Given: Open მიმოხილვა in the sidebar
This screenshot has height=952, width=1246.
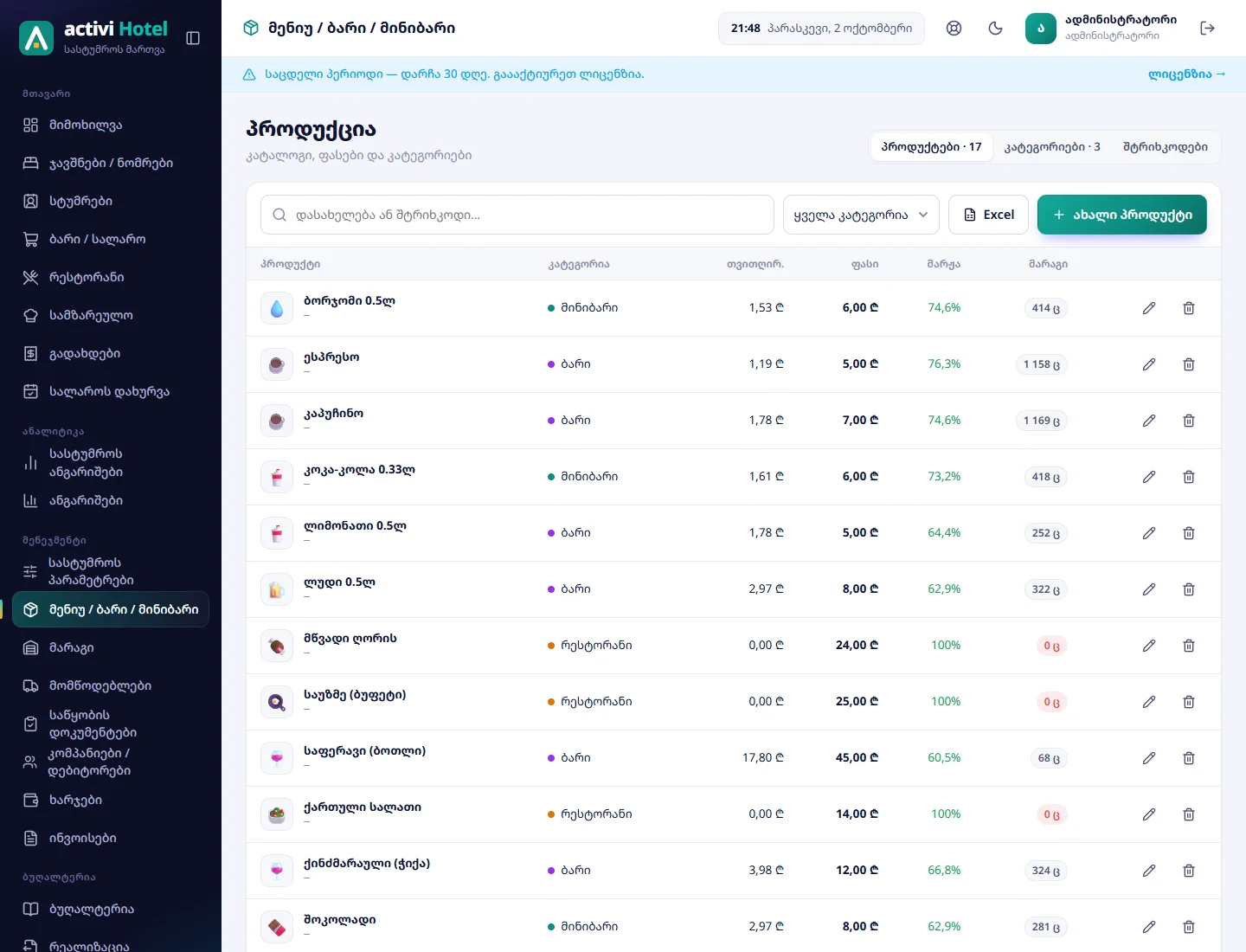Looking at the screenshot, I should pyautogui.click(x=111, y=125).
